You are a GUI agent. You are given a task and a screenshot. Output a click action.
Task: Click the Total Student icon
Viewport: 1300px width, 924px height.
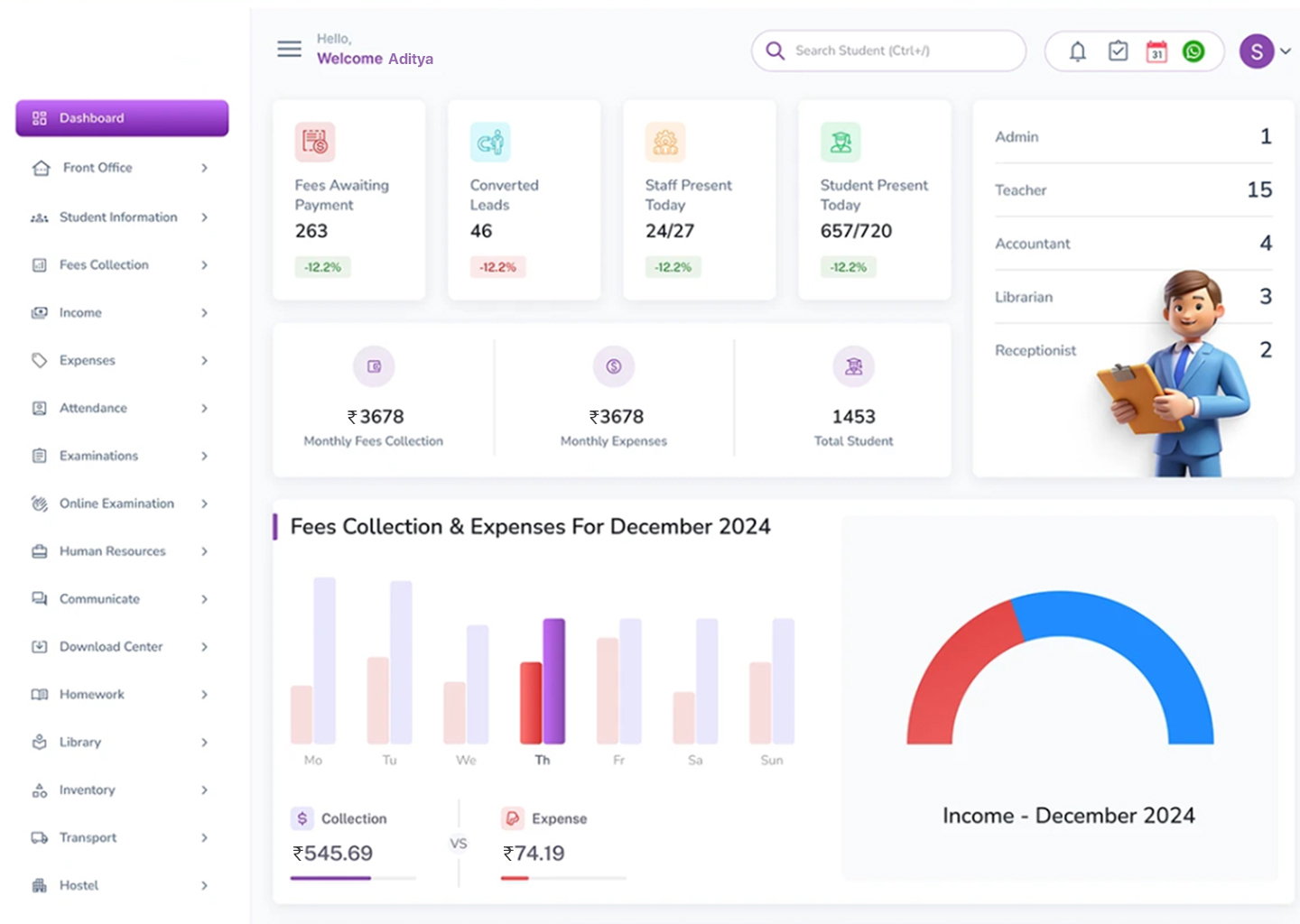853,366
